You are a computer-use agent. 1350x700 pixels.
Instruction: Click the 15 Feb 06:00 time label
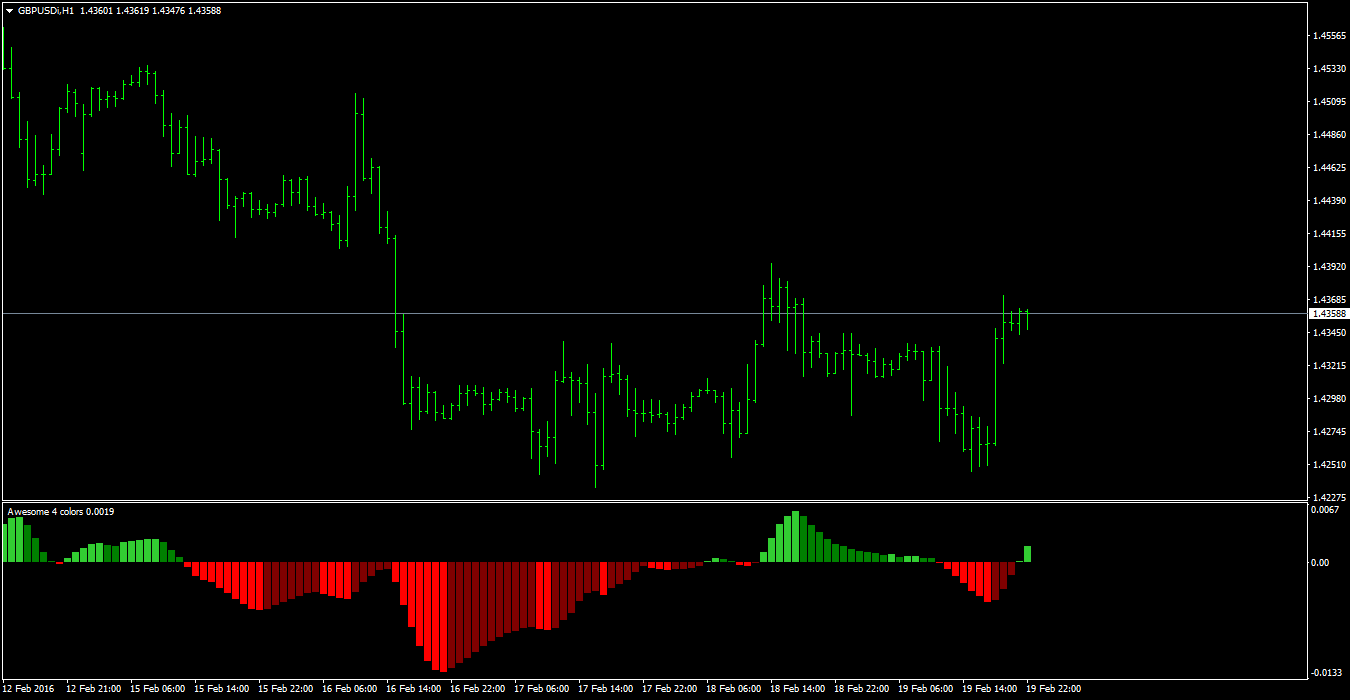(158, 689)
